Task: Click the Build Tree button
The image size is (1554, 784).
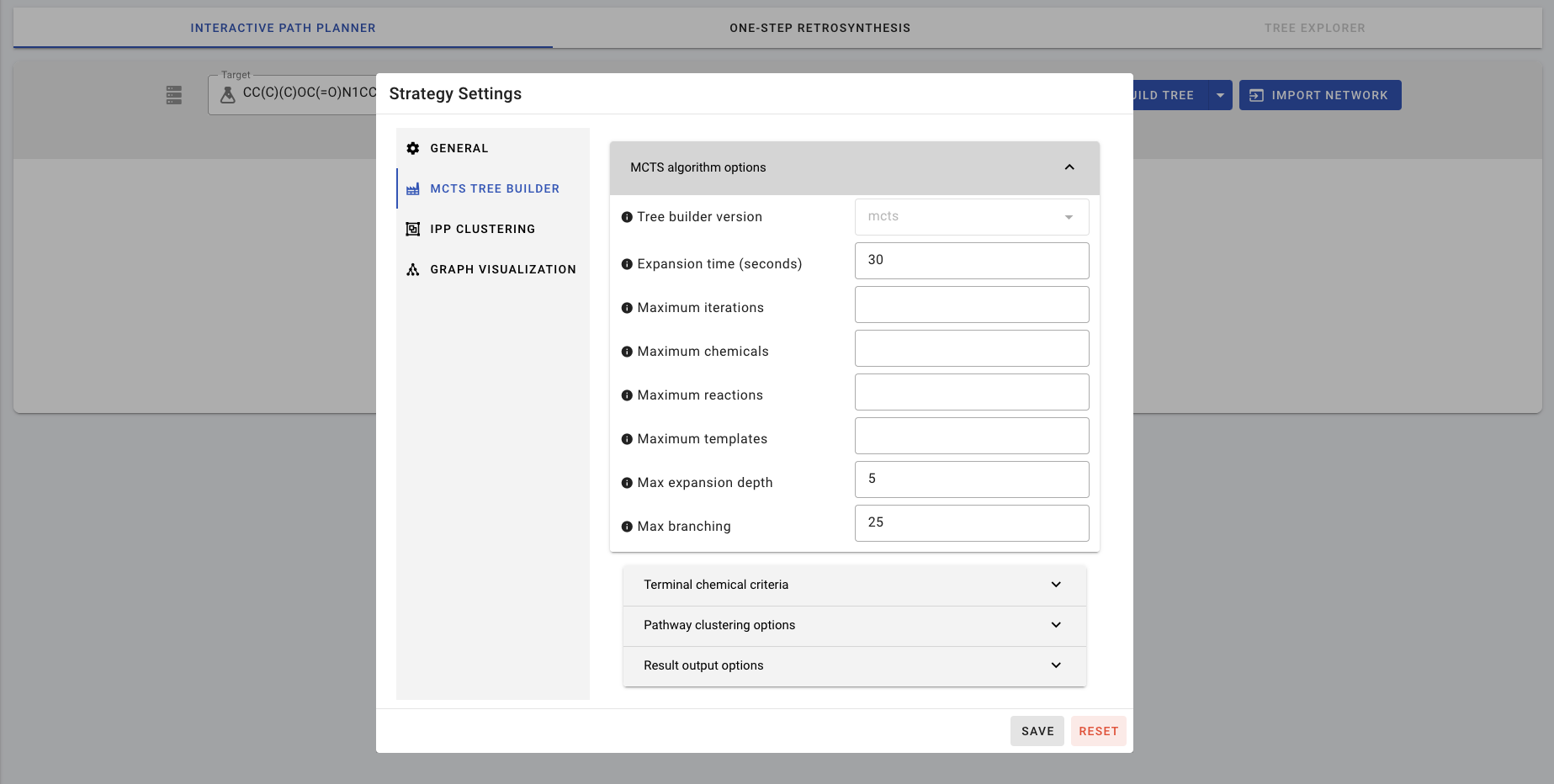Action: pos(1170,95)
